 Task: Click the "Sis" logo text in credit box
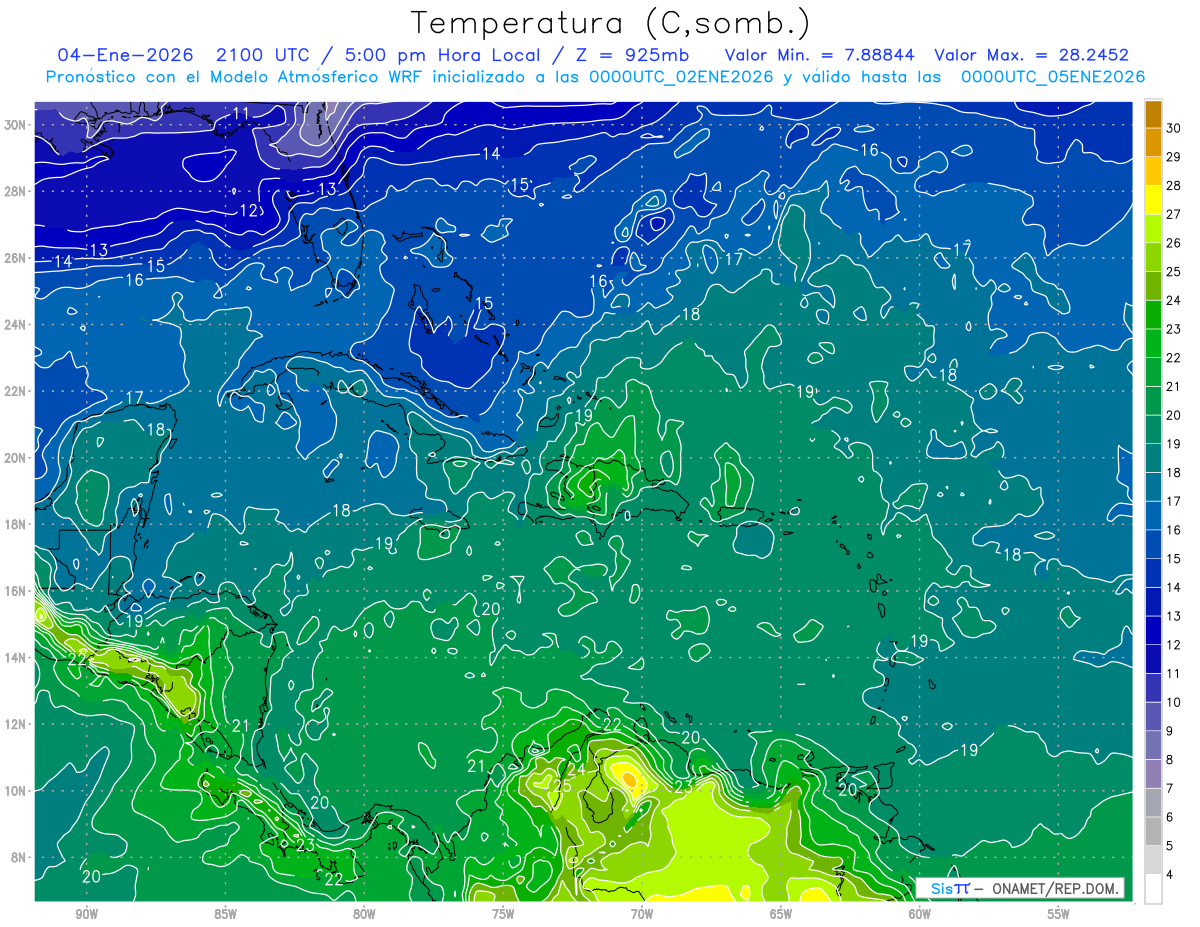coord(941,888)
